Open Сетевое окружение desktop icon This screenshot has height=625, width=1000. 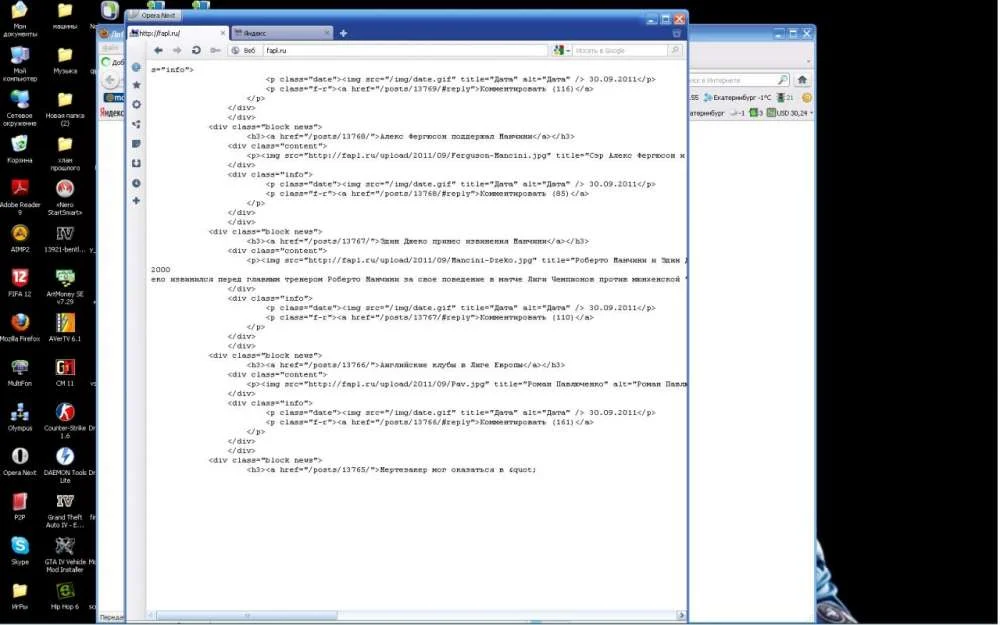point(20,108)
